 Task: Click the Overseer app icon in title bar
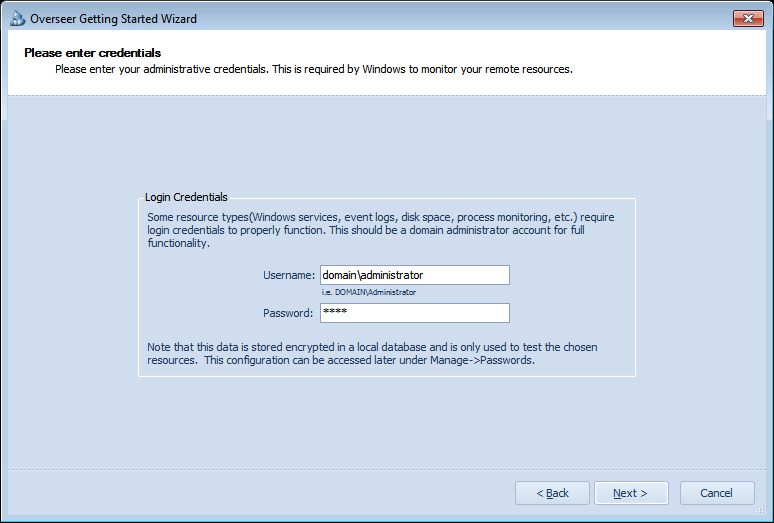pyautogui.click(x=17, y=19)
